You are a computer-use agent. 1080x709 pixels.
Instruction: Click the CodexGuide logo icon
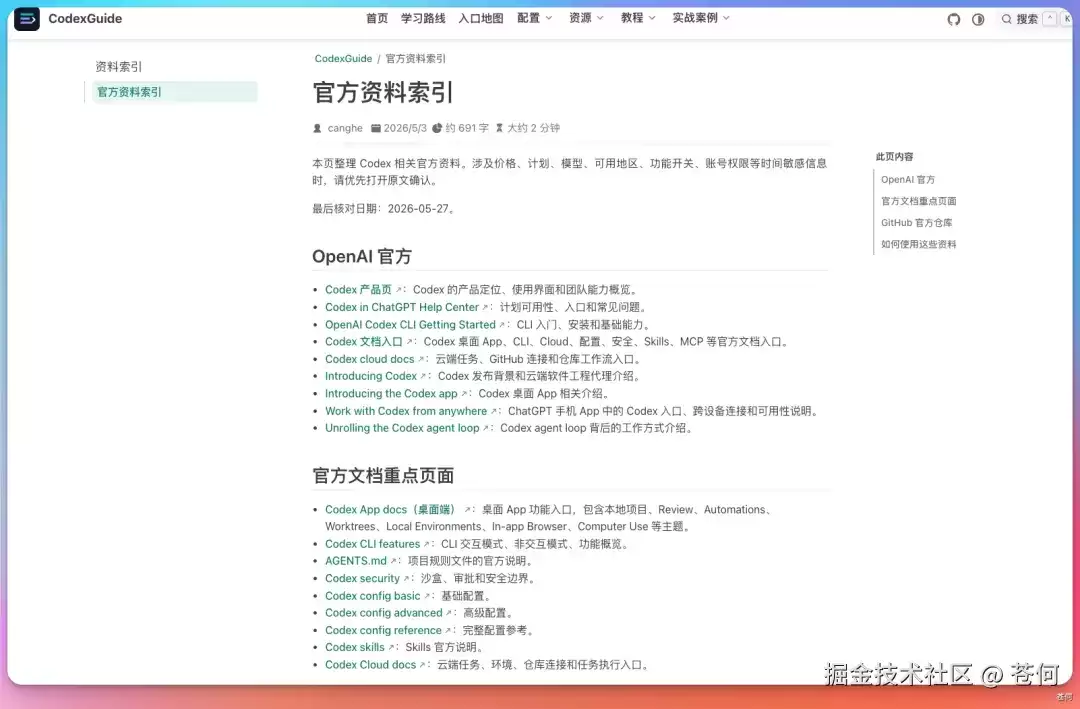[27, 19]
